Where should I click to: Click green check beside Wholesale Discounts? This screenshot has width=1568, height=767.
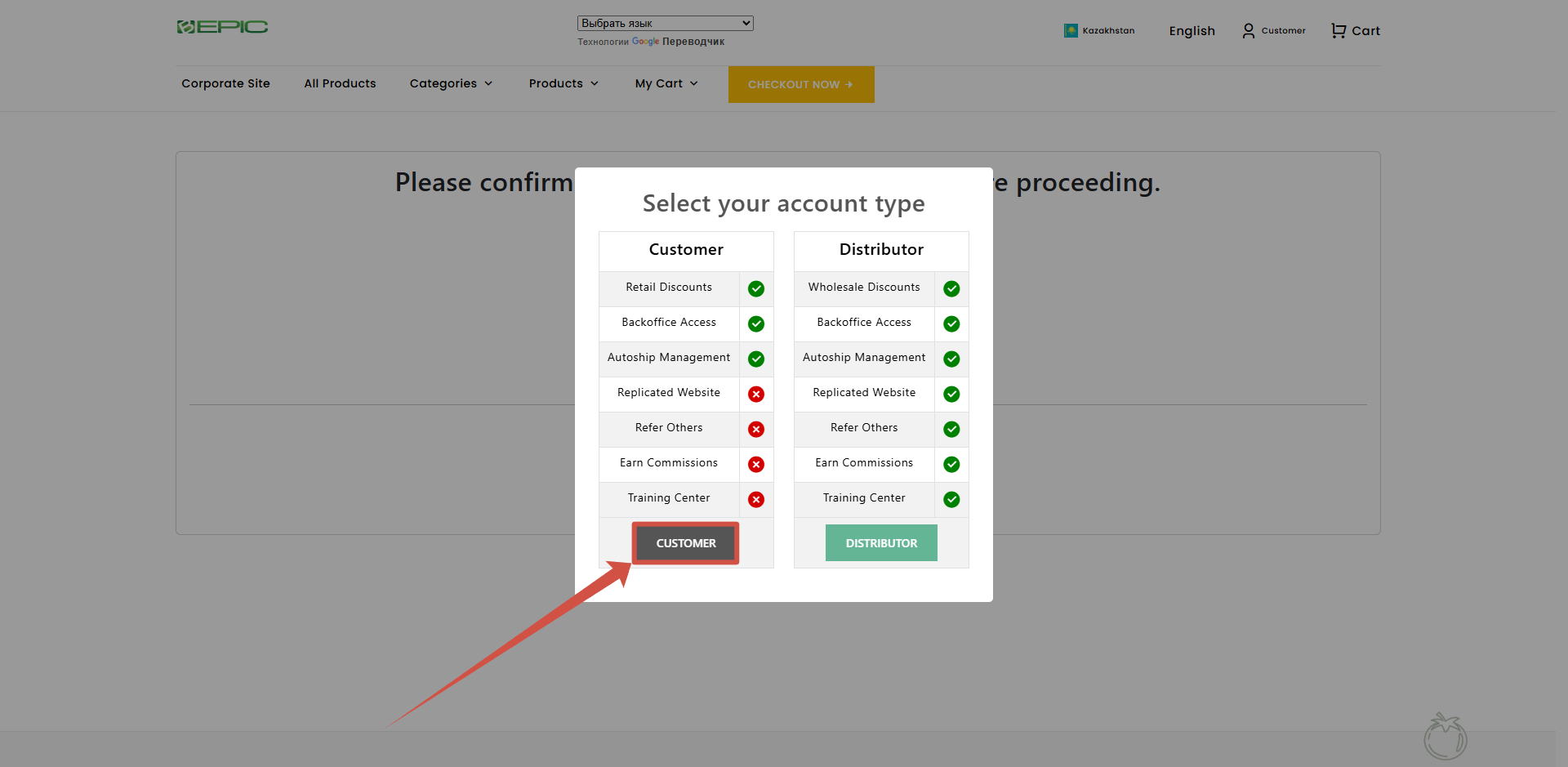coord(951,288)
